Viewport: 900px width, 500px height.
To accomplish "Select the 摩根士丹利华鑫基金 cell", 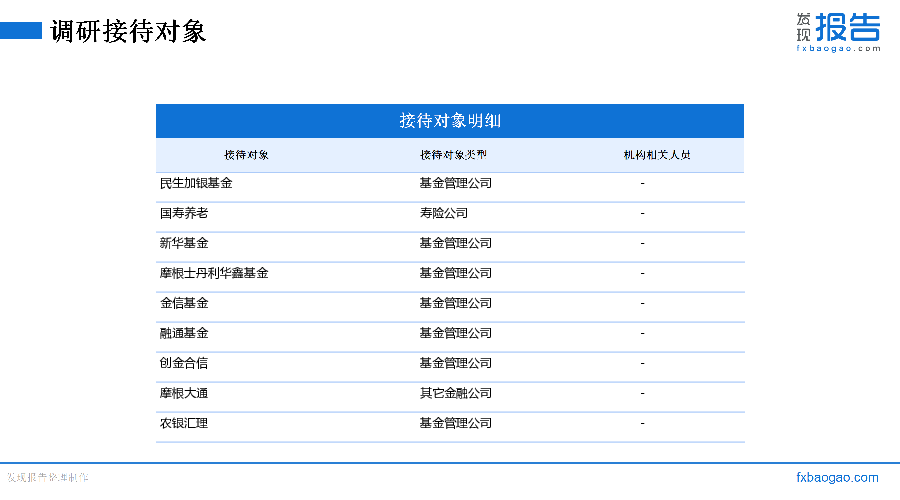I will (214, 273).
